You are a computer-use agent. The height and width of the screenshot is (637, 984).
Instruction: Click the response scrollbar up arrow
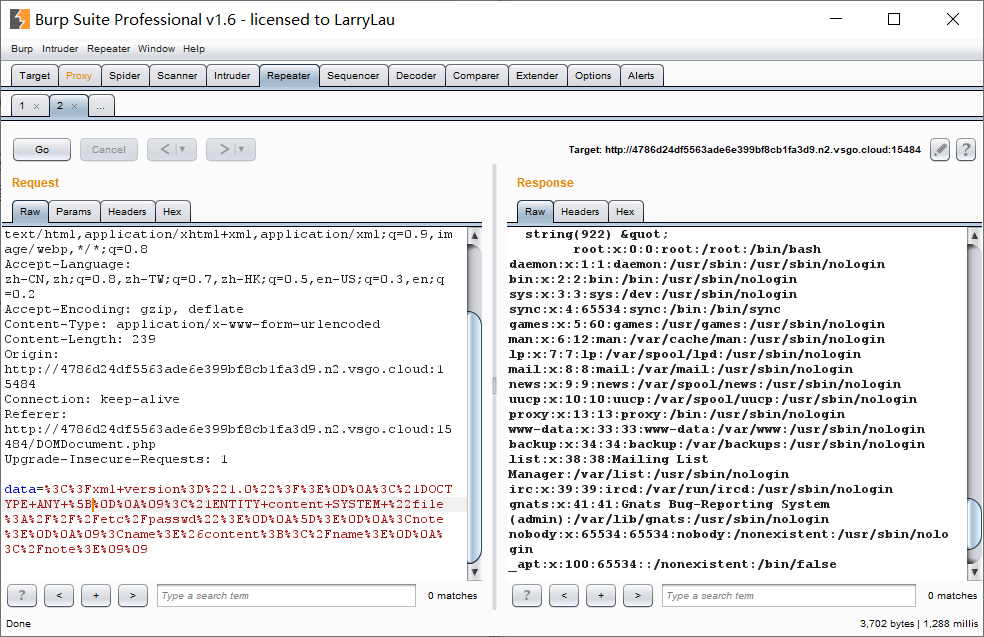(x=974, y=236)
